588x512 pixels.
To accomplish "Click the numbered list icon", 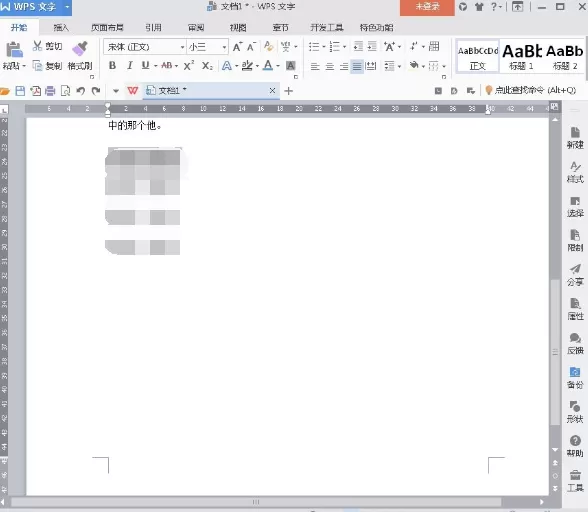I will pos(334,47).
